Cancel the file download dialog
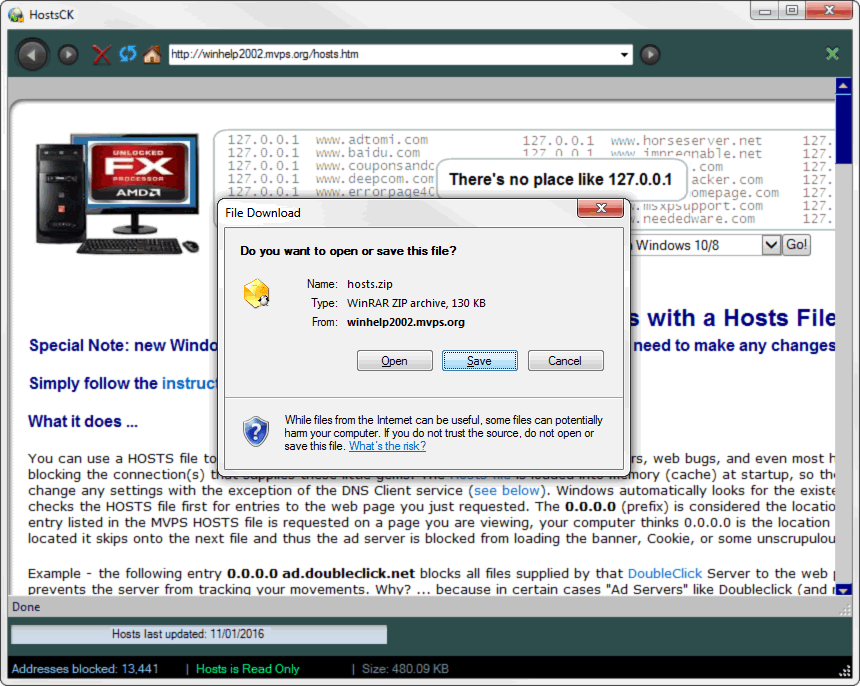Image resolution: width=860 pixels, height=686 pixels. click(565, 361)
